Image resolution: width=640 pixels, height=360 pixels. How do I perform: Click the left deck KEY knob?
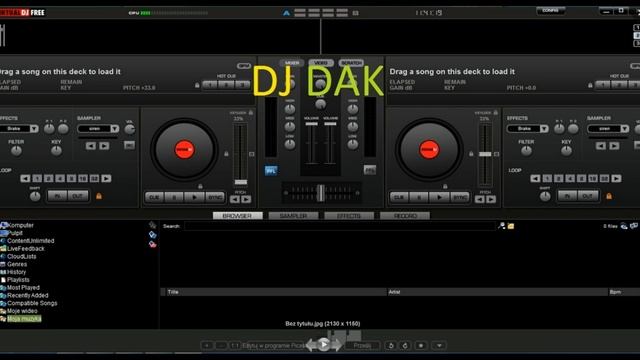point(56,151)
